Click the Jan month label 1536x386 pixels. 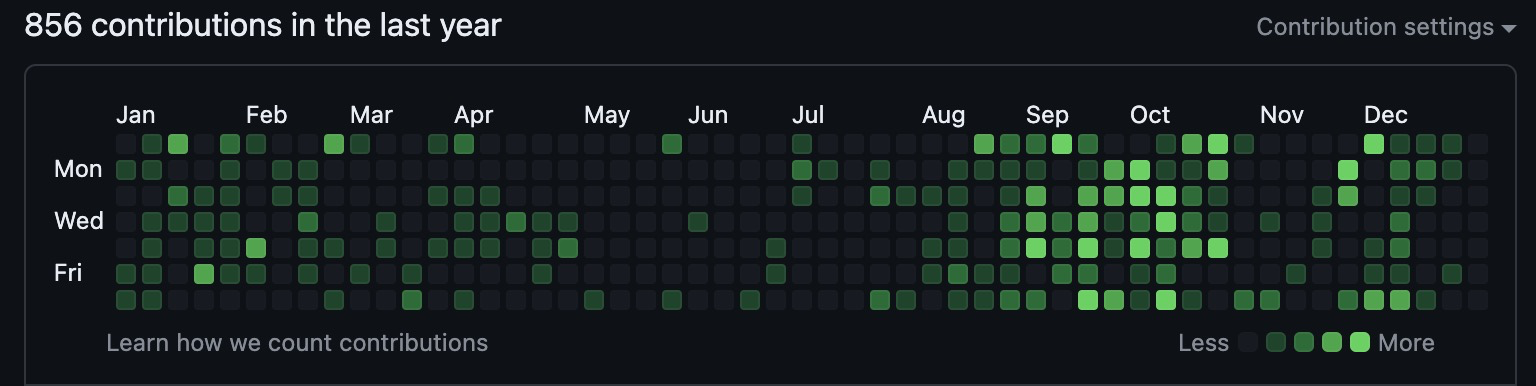[136, 115]
